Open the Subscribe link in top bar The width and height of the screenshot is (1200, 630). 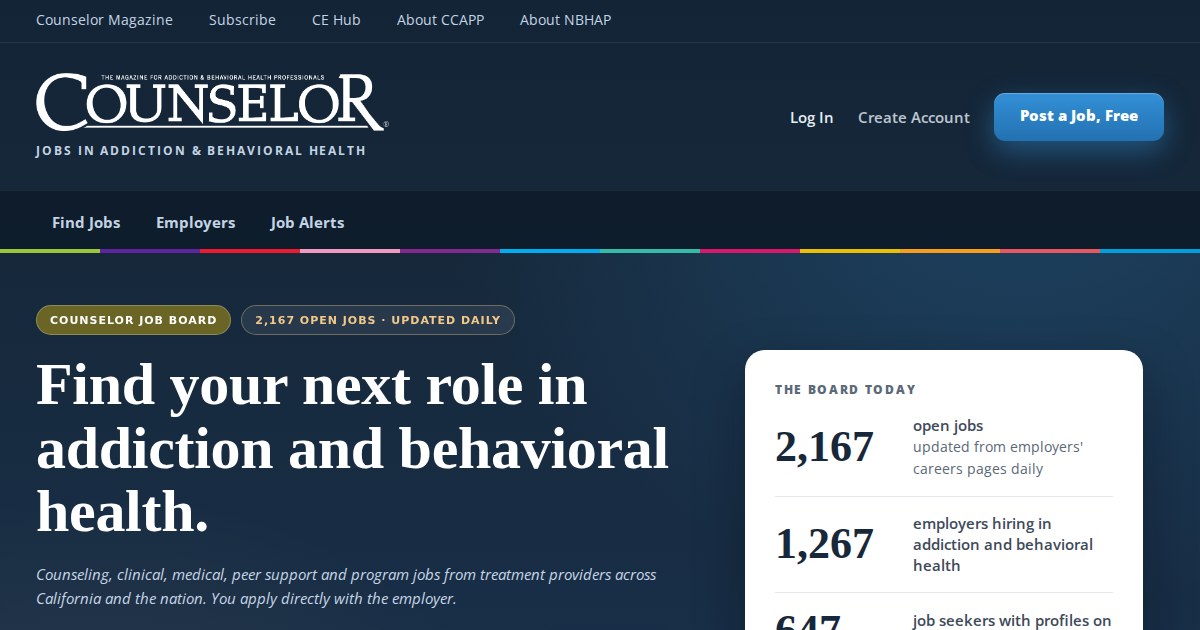tap(242, 20)
